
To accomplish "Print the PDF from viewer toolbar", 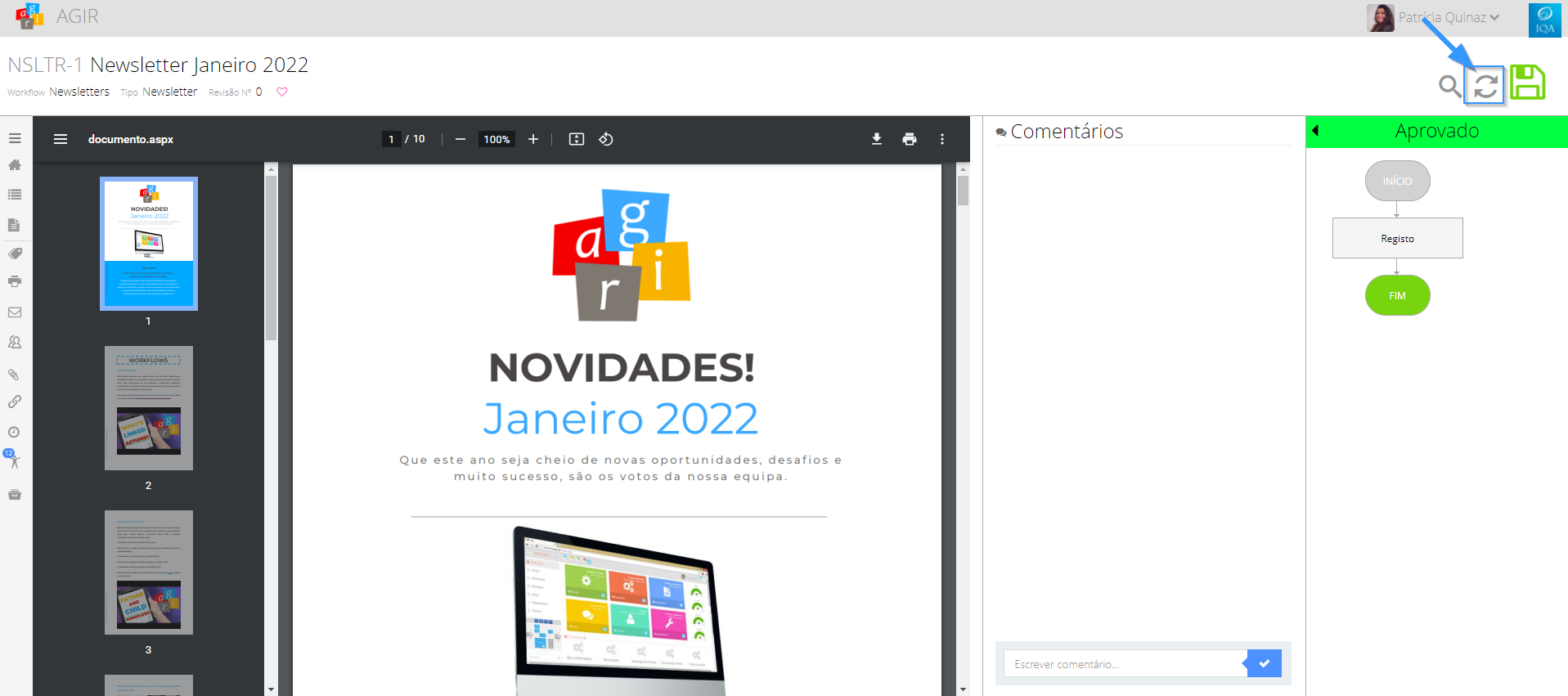I will (910, 139).
